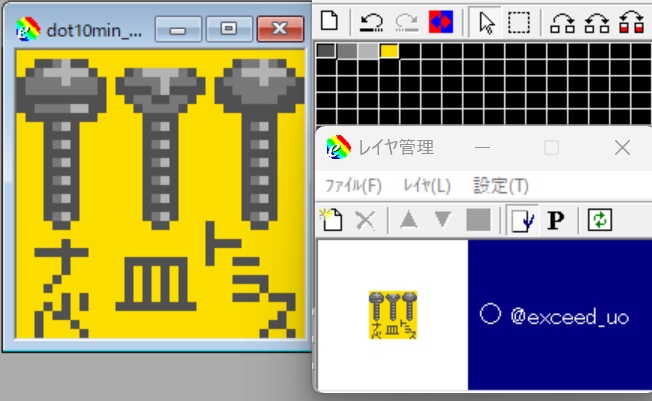This screenshot has width=652, height=401.
Task: Close the レイヤ管理 window
Action: pos(622,148)
